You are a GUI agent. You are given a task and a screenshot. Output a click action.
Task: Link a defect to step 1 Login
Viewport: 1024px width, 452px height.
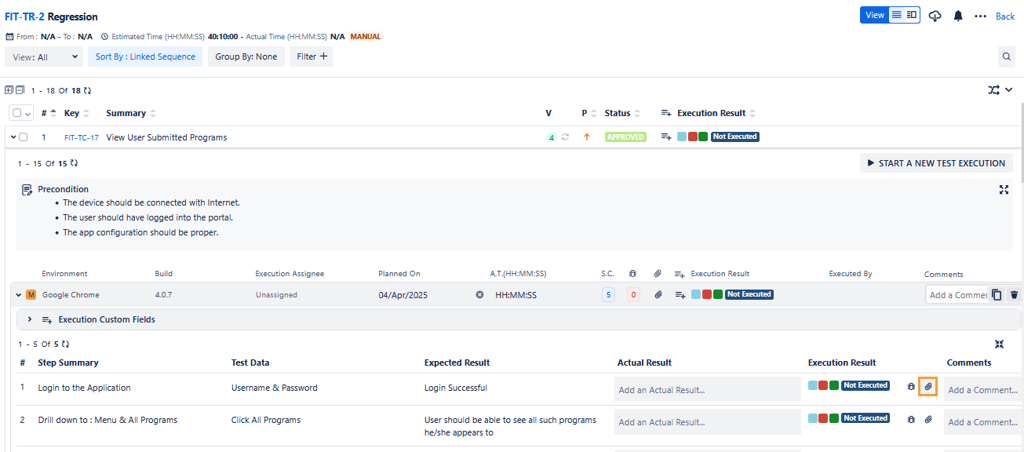(911, 387)
